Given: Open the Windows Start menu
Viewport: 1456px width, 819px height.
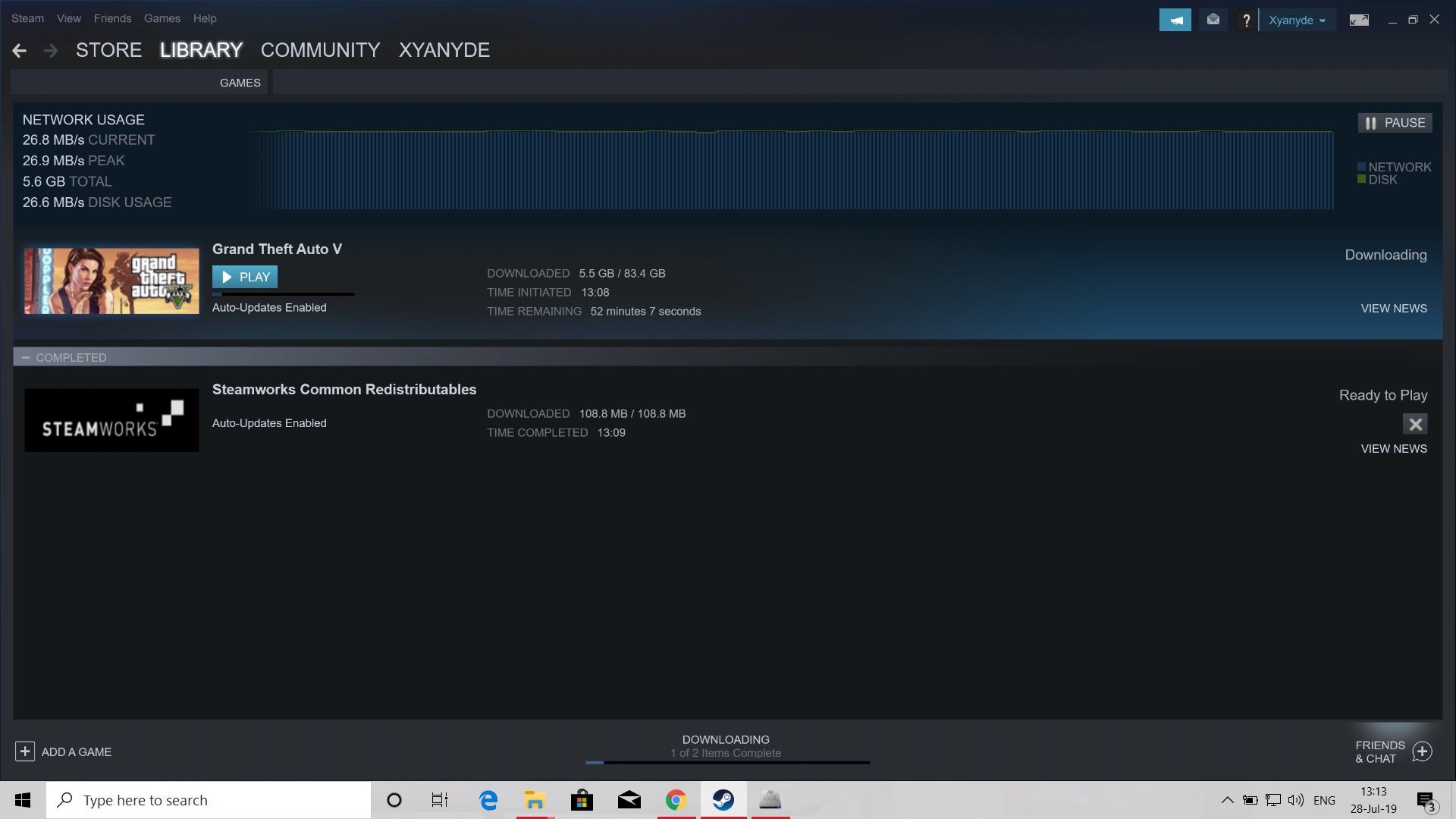Looking at the screenshot, I should coord(23,800).
